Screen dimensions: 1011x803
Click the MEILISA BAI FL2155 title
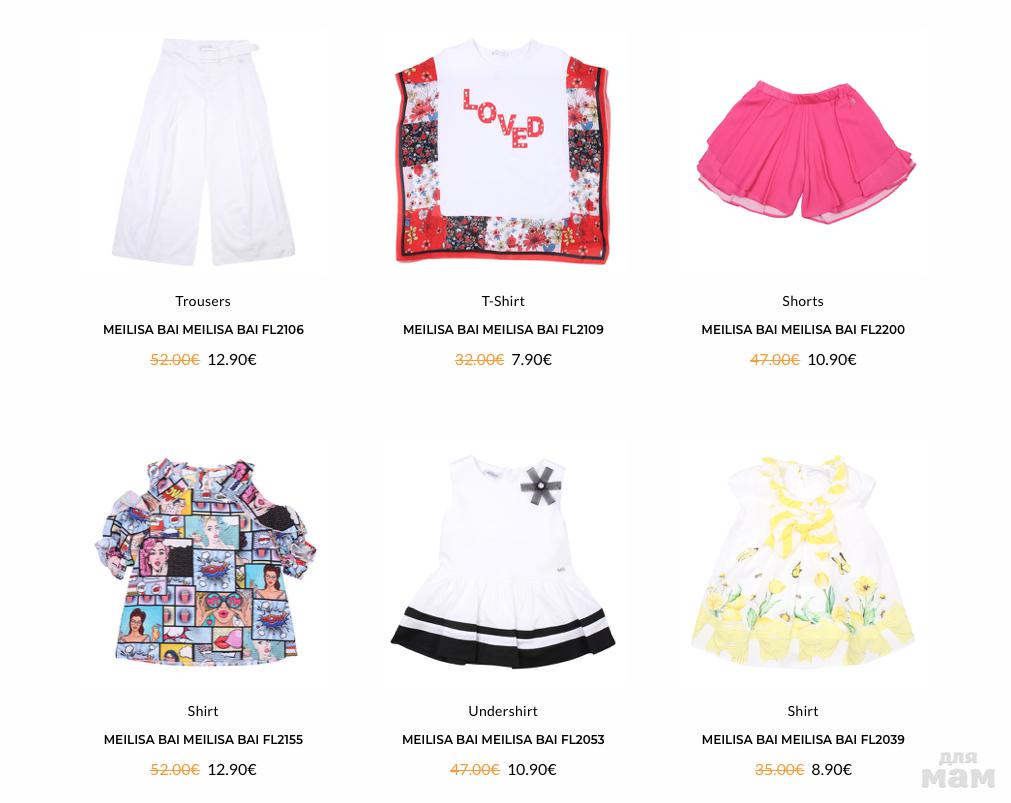[x=203, y=740]
